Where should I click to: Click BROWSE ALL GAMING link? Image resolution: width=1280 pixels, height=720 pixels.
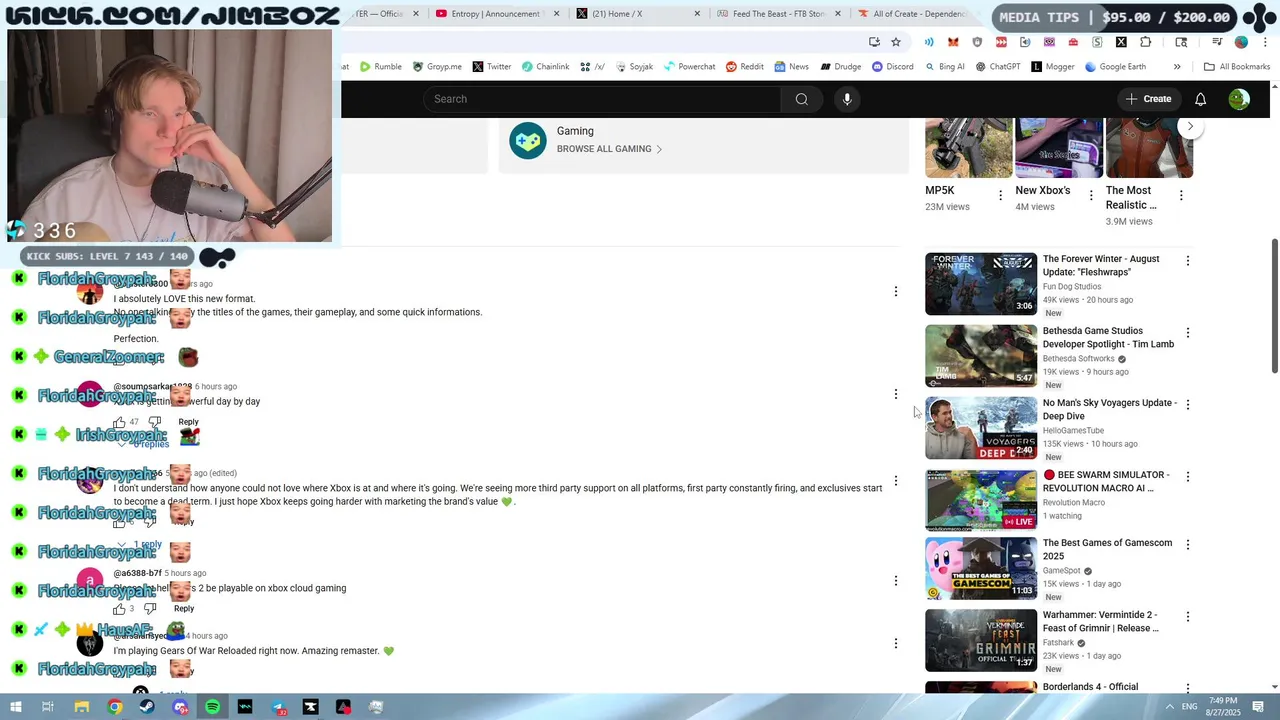[x=610, y=149]
